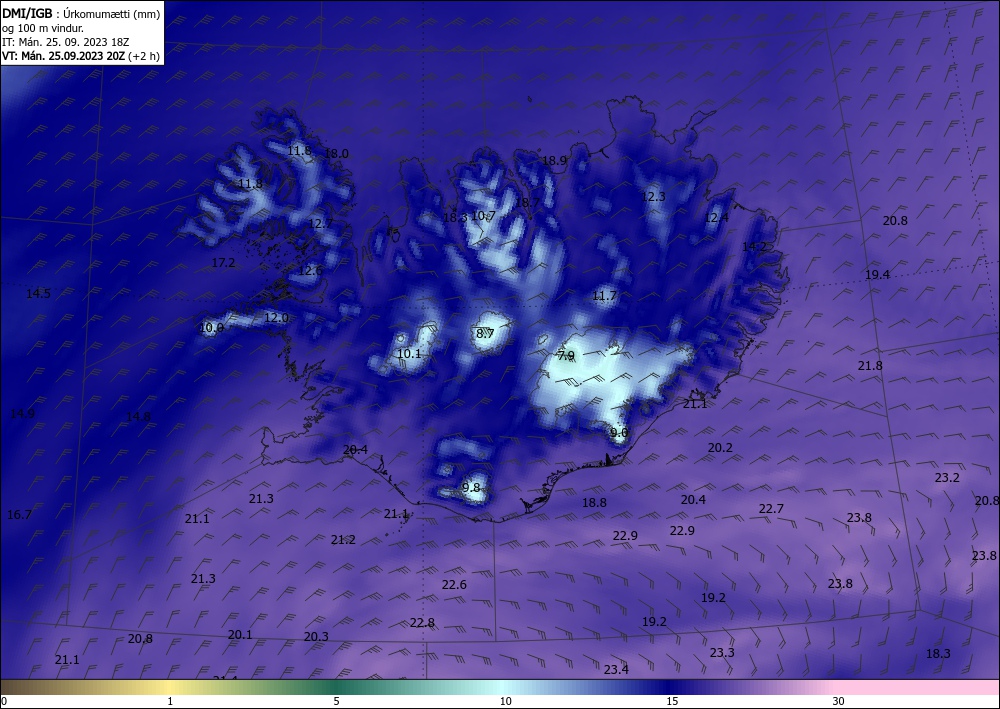The width and height of the screenshot is (1000, 709).
Task: Click the 12.7 map value
Action: pos(321,224)
